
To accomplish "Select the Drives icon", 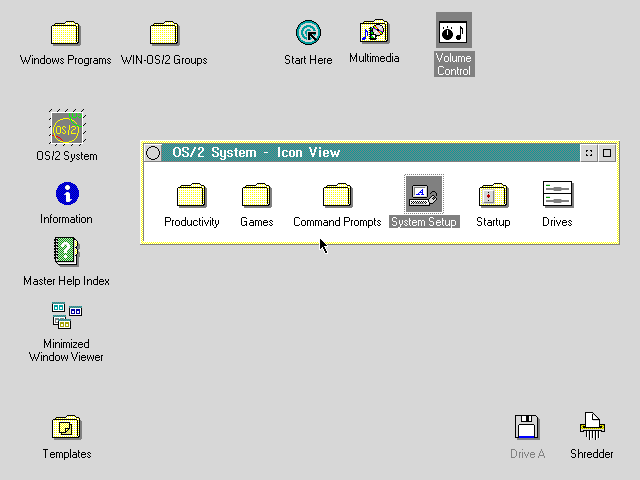I will [x=557, y=194].
